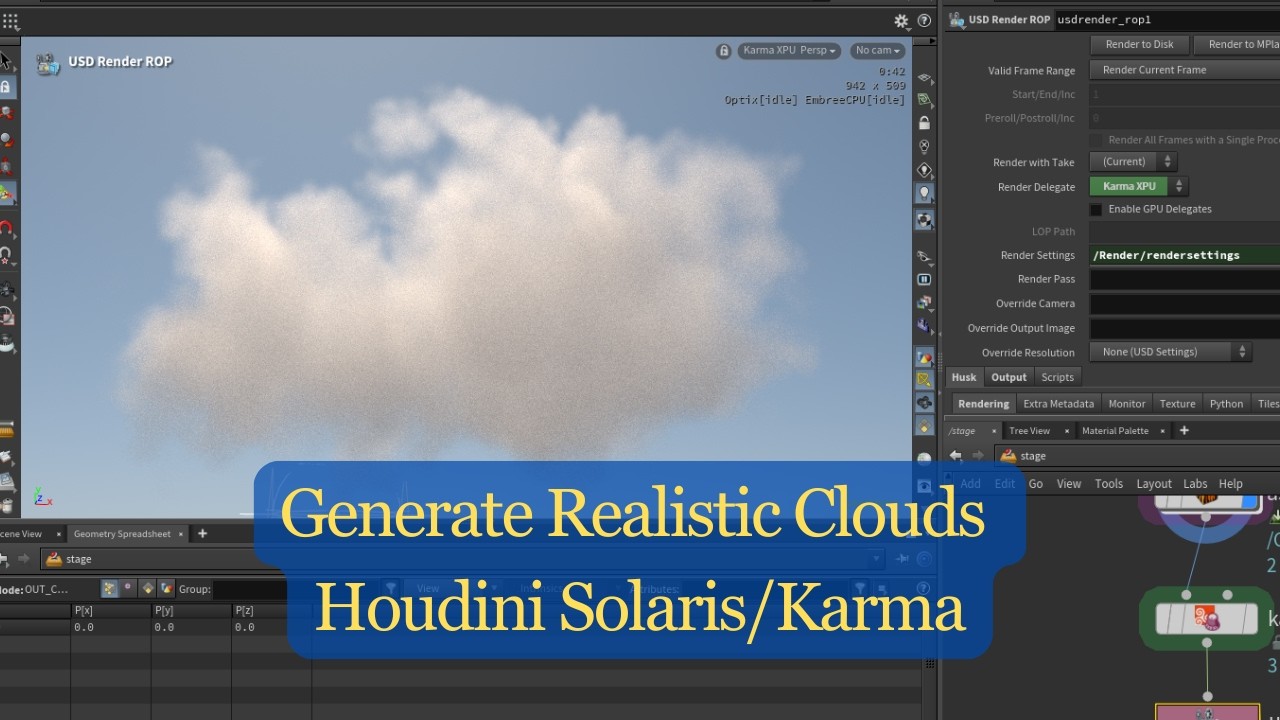Click the USD Render ROP node icon in parameters
The image size is (1280, 720).
(x=957, y=19)
